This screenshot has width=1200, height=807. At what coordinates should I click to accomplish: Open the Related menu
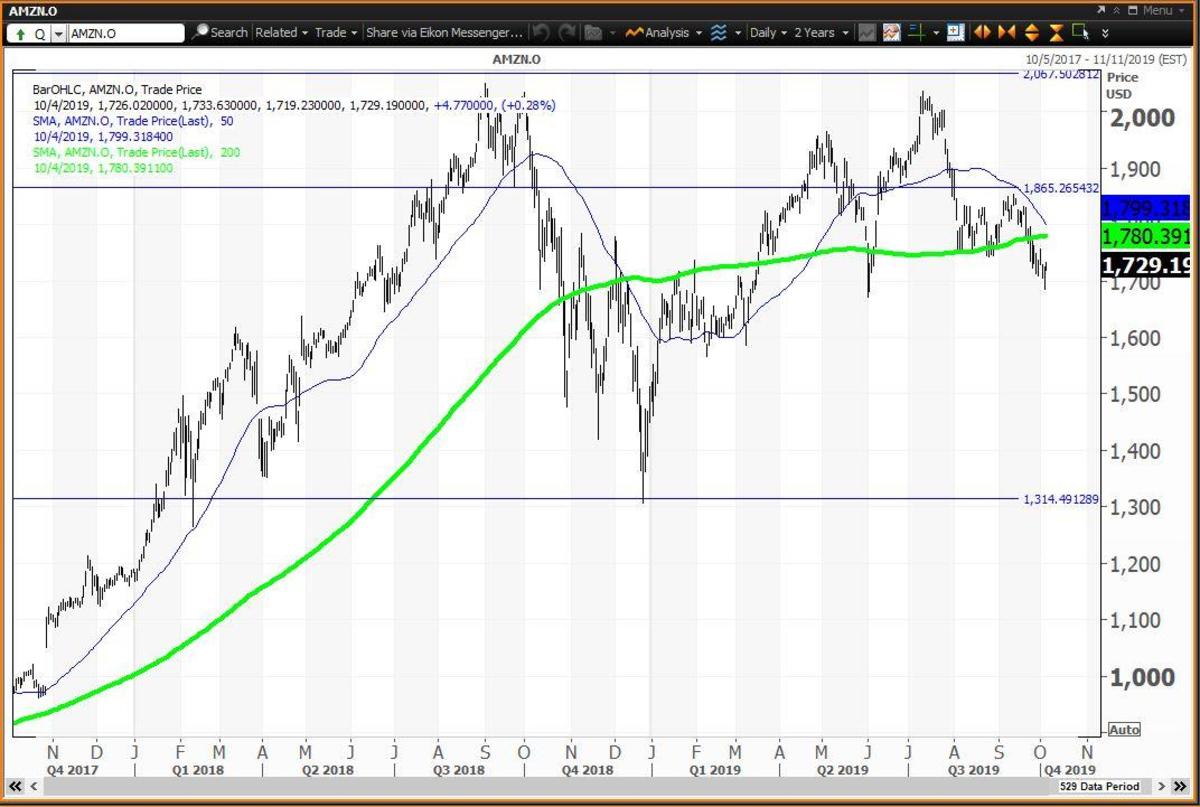[x=281, y=32]
